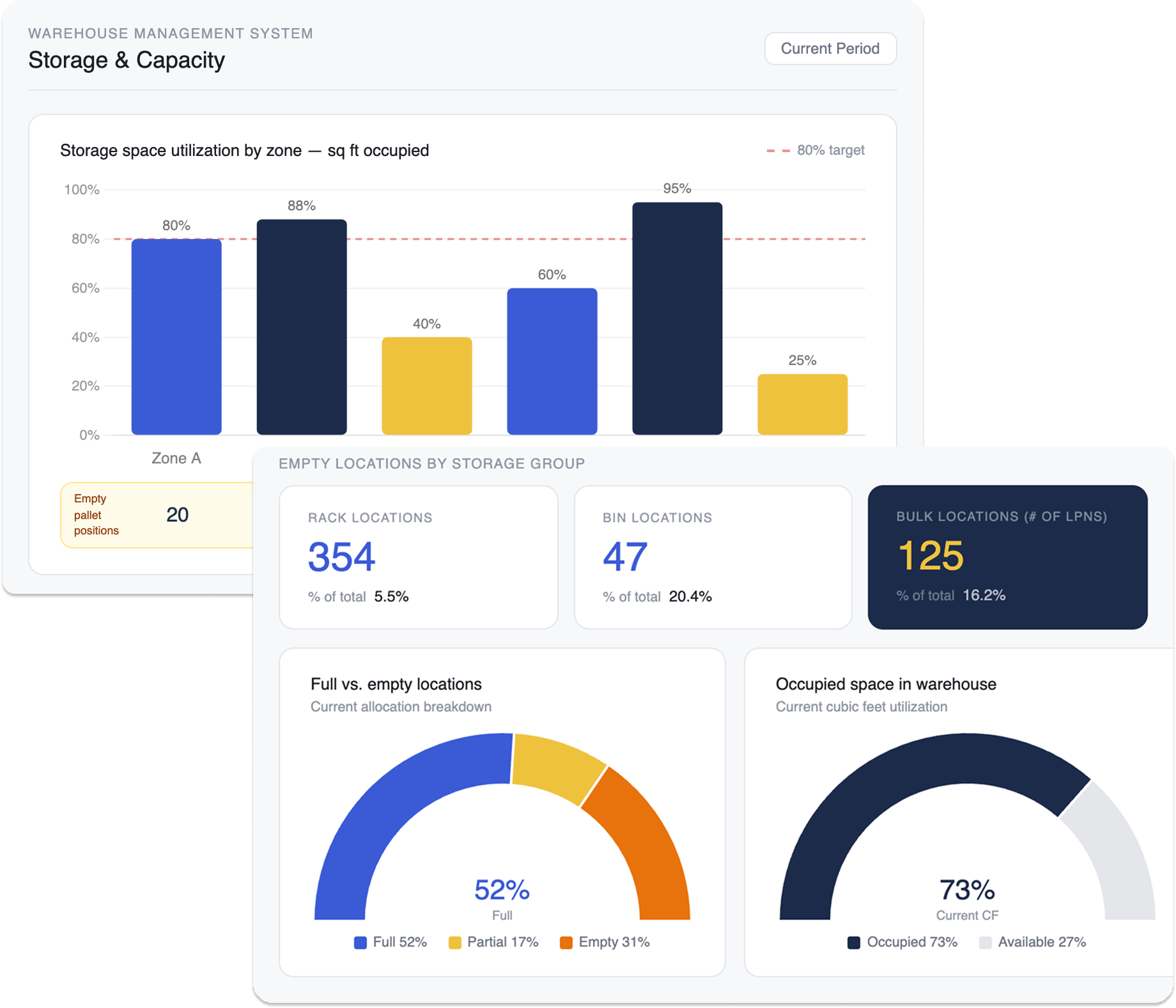Click the "Zone A" axis label

tap(176, 458)
